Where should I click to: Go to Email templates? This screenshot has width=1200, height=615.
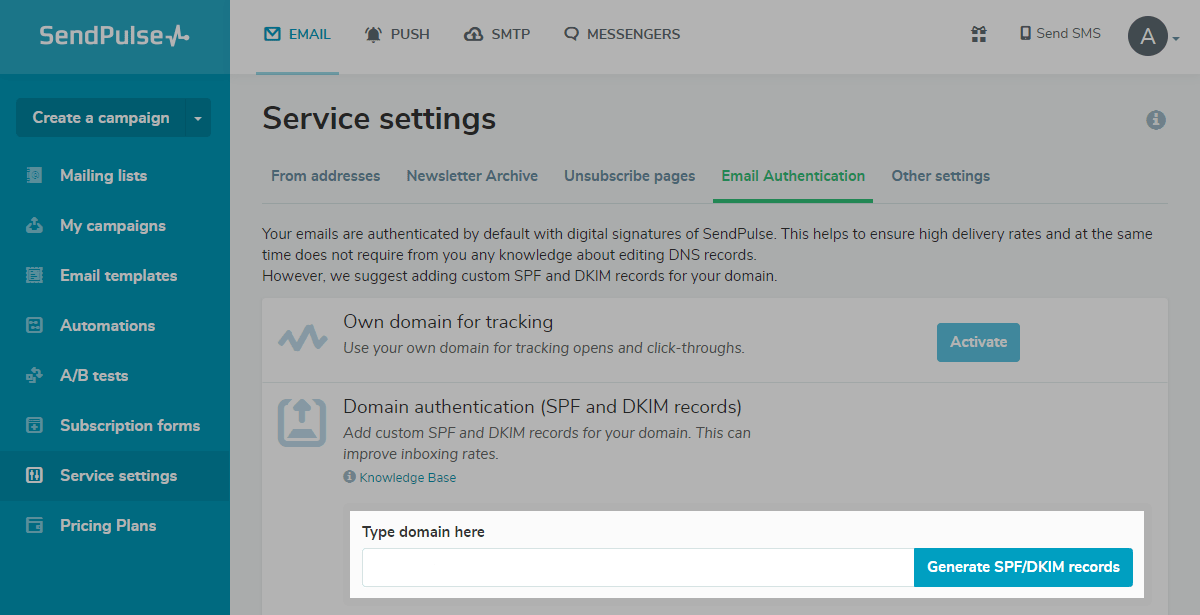118,275
